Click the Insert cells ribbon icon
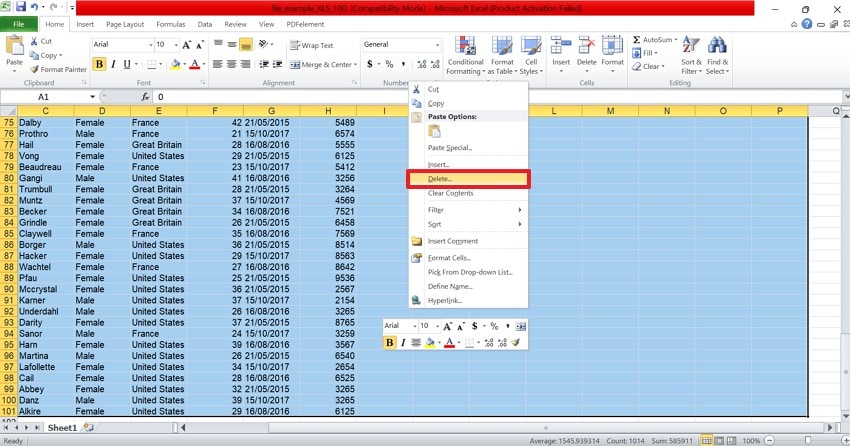This screenshot has height=446, width=850. [x=561, y=46]
